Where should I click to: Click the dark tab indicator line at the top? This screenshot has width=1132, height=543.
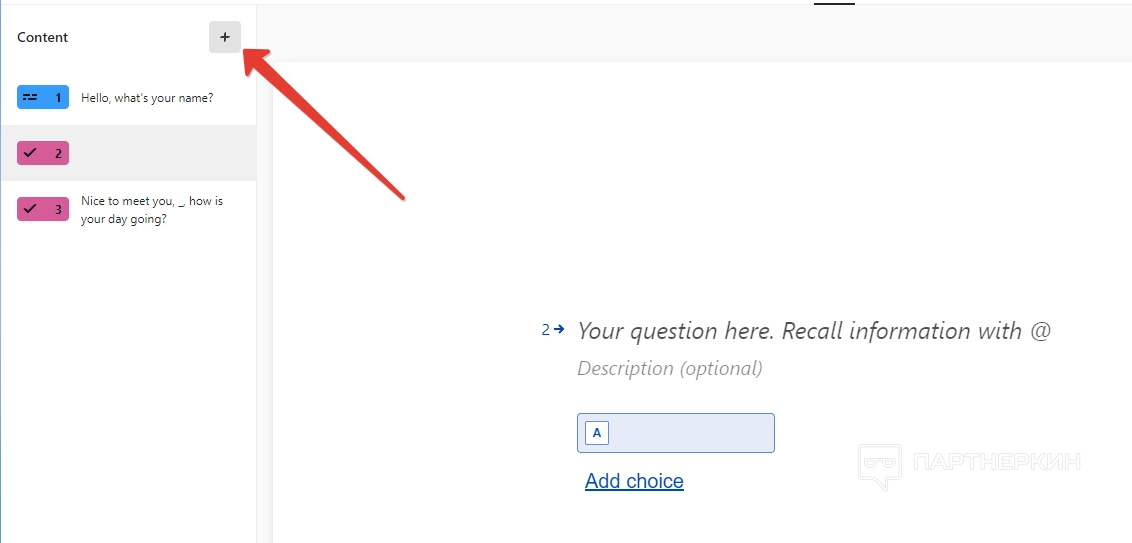click(x=834, y=4)
